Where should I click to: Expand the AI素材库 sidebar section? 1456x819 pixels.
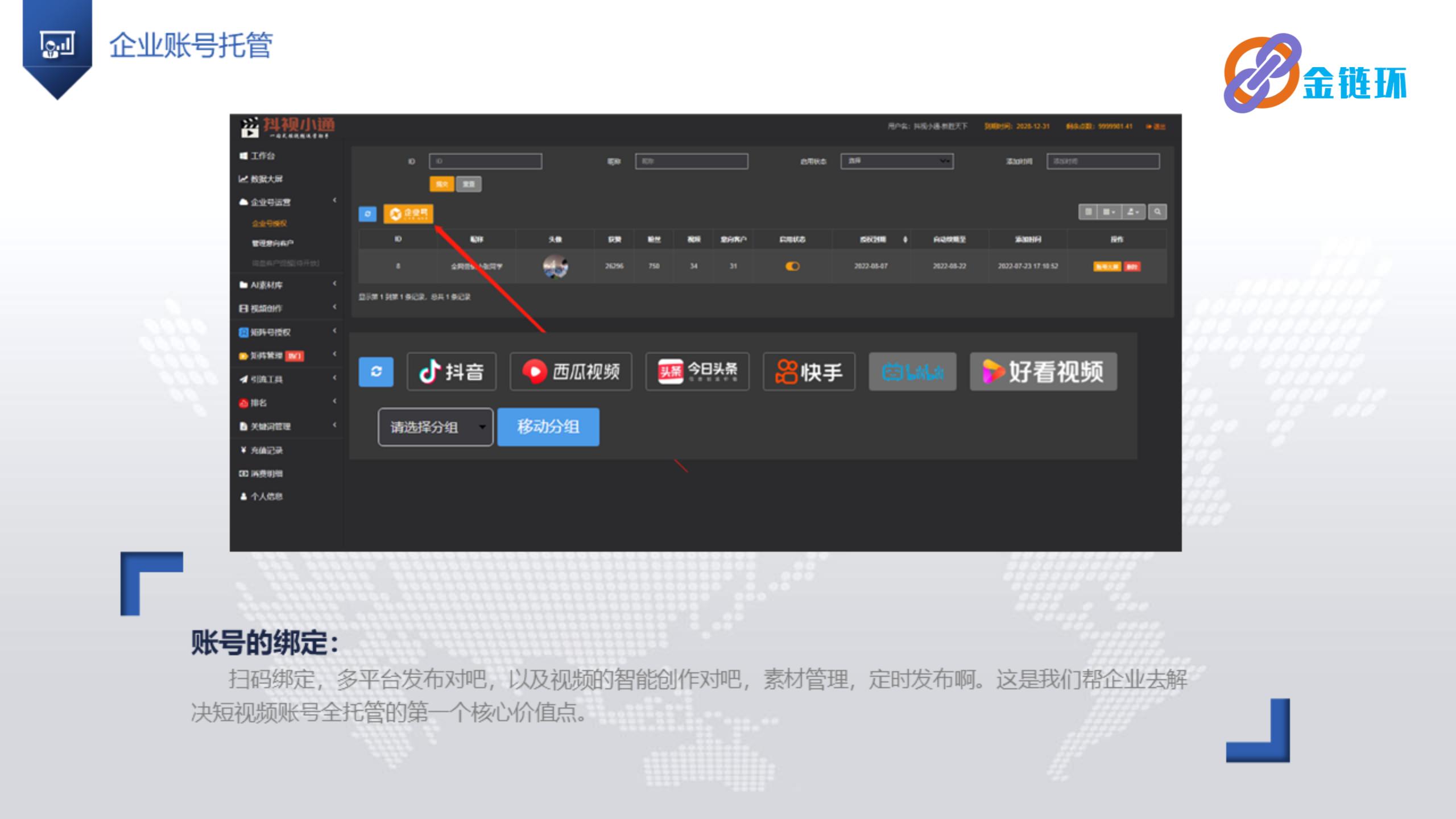288,284
